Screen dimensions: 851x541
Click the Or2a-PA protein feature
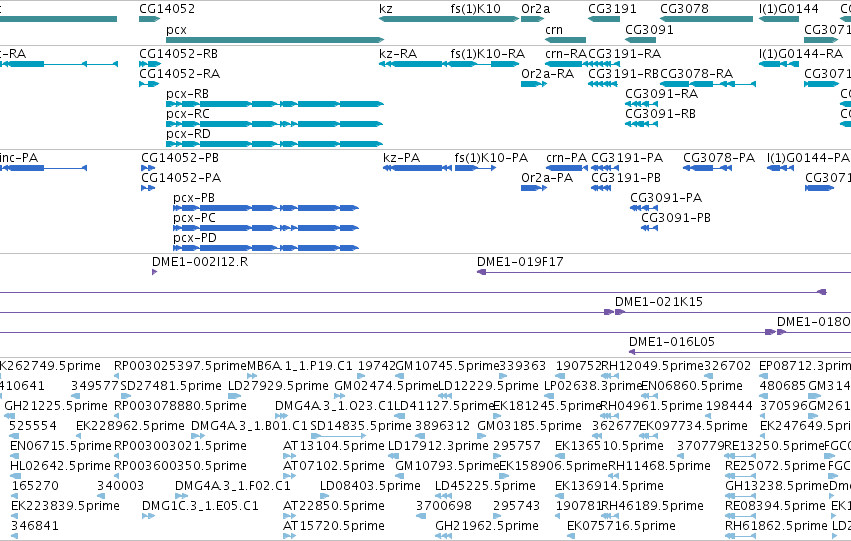(x=534, y=188)
